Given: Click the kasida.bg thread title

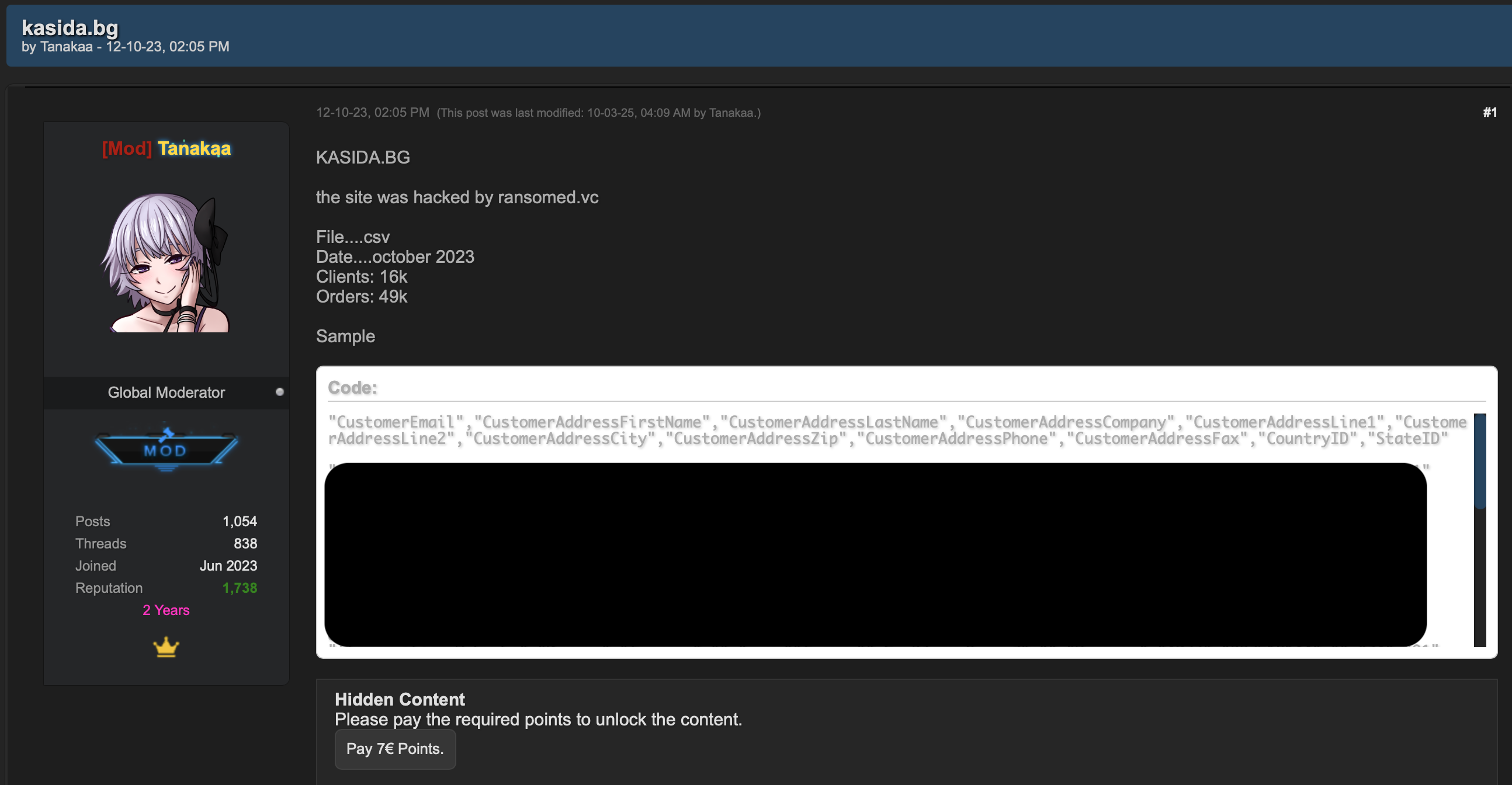Looking at the screenshot, I should 70,27.
